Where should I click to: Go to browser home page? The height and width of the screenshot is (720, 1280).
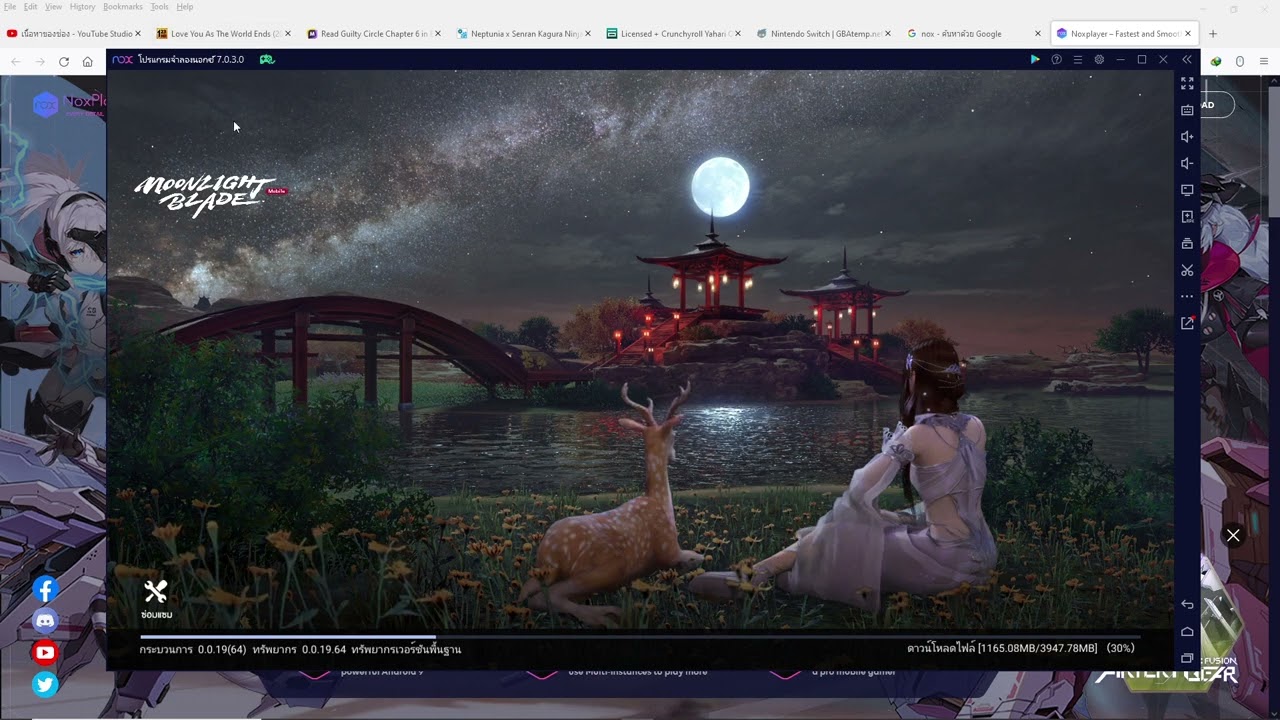[x=88, y=61]
